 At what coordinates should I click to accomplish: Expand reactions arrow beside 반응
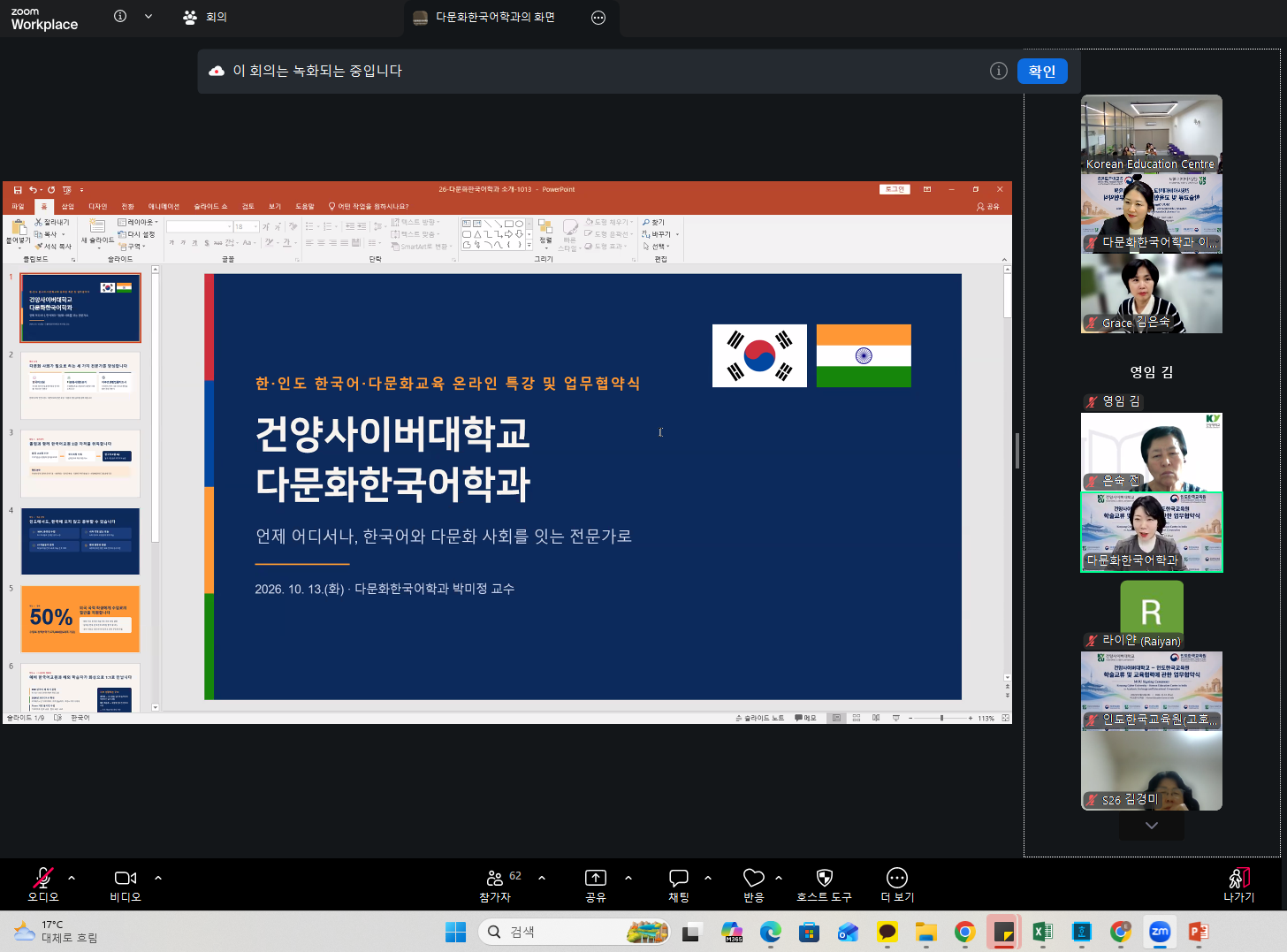coord(779,878)
